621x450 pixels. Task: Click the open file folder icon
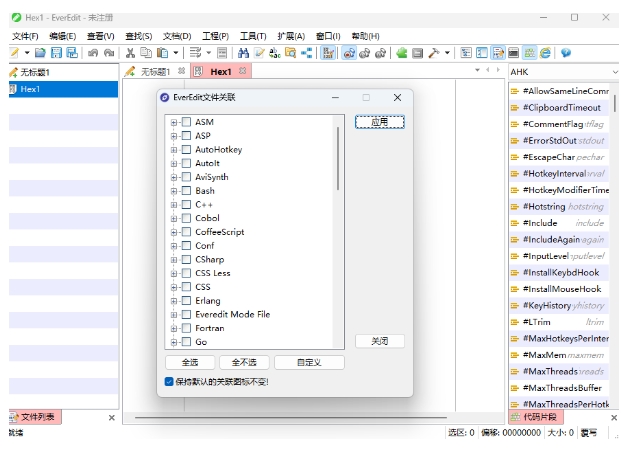[x=40, y=53]
